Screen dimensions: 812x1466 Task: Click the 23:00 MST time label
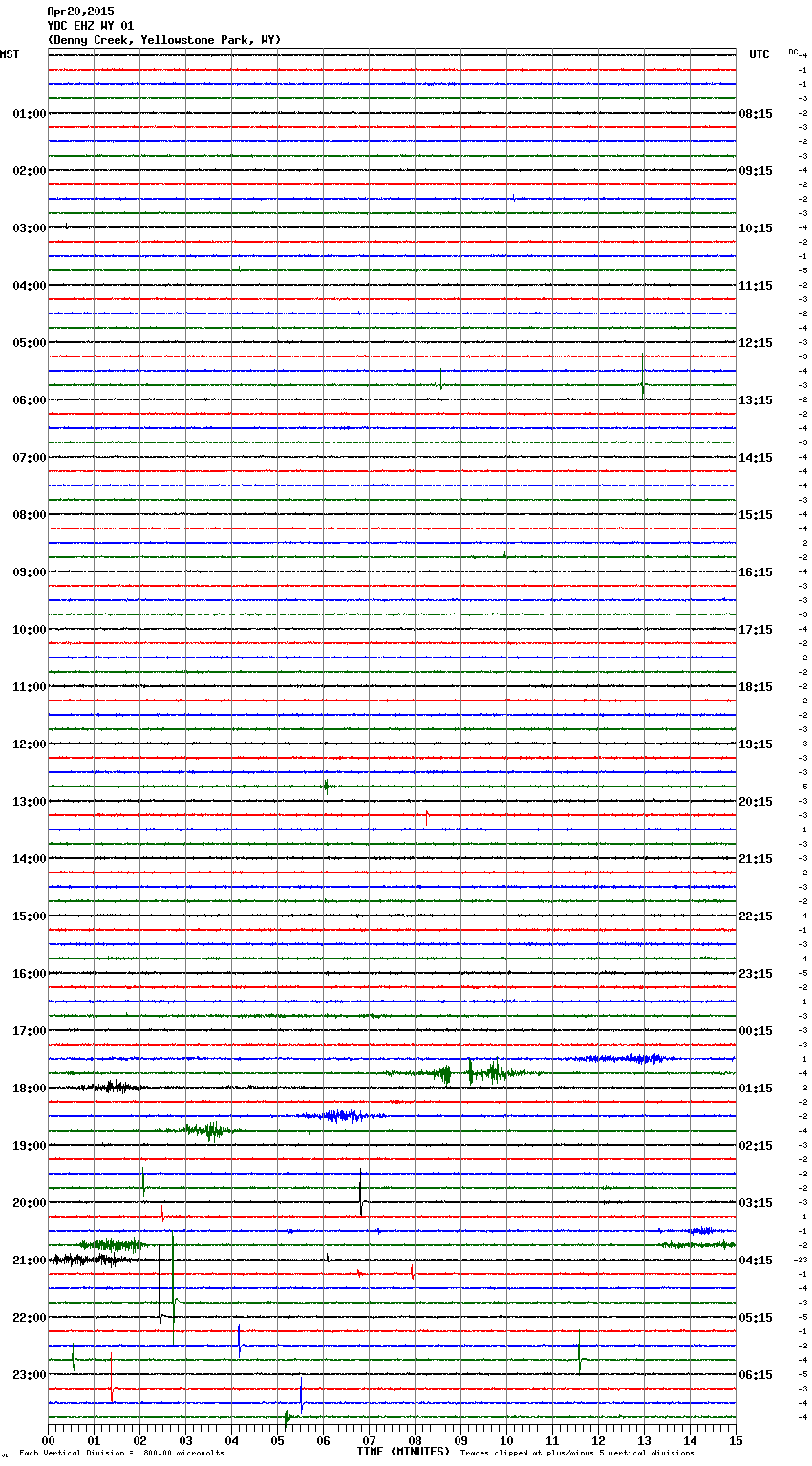(30, 1375)
